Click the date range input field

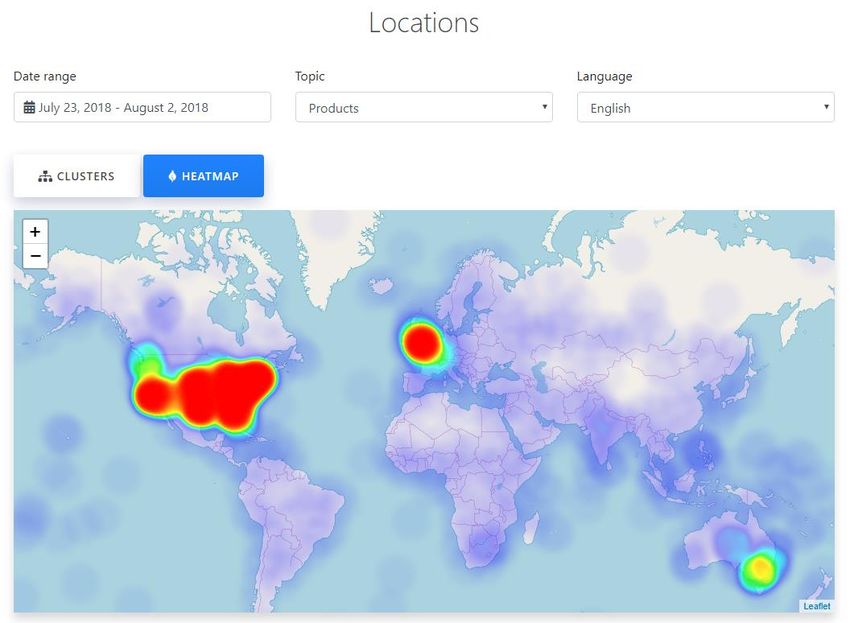click(142, 107)
